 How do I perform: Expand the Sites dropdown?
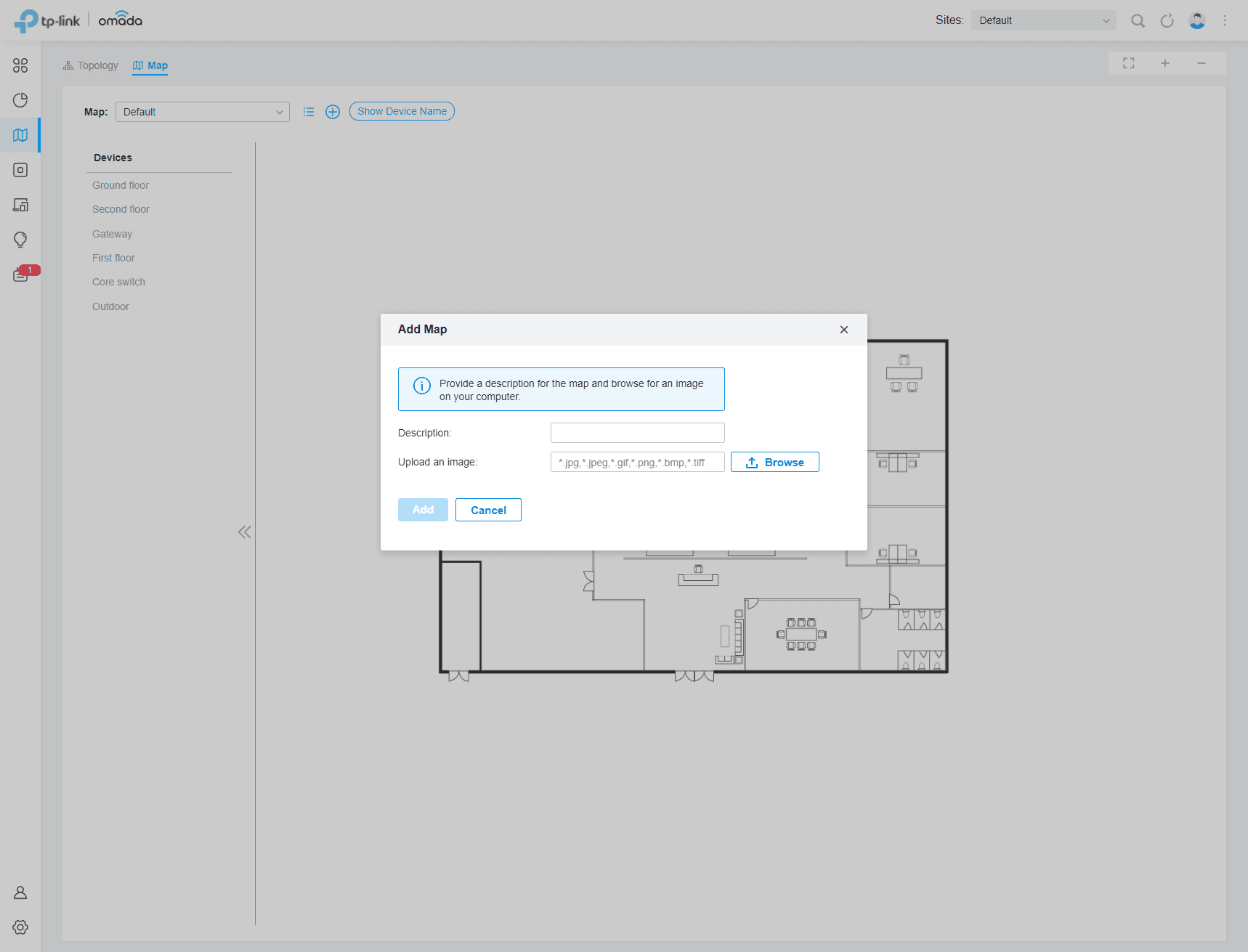point(1044,20)
